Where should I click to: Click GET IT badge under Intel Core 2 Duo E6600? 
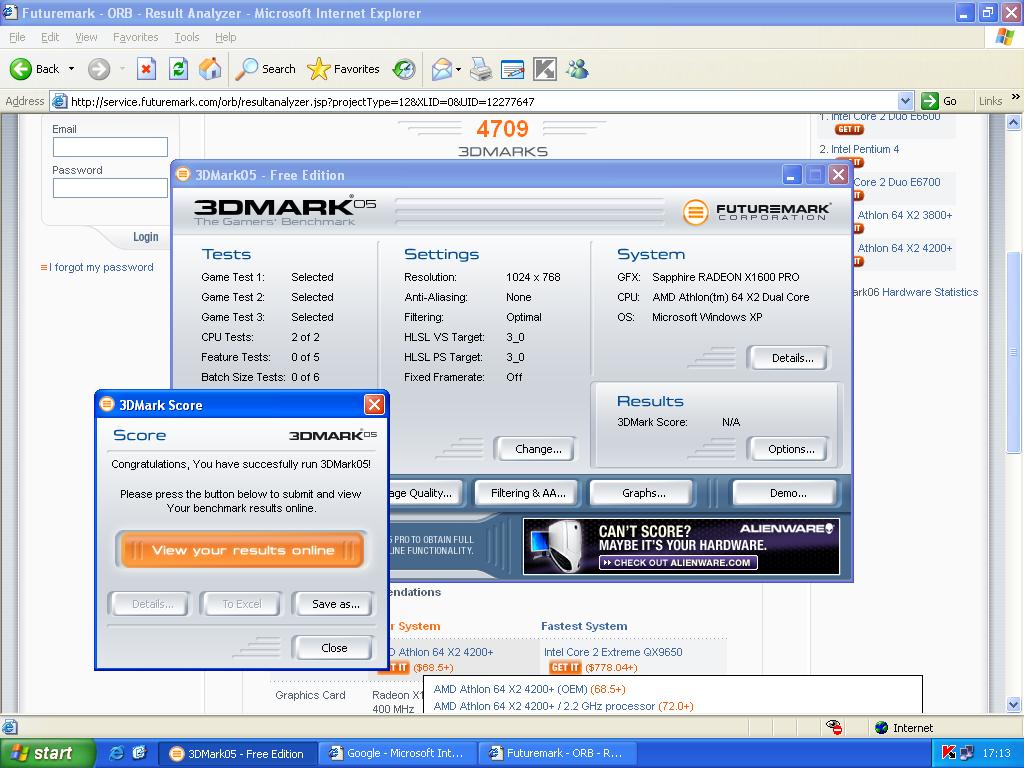[849, 129]
